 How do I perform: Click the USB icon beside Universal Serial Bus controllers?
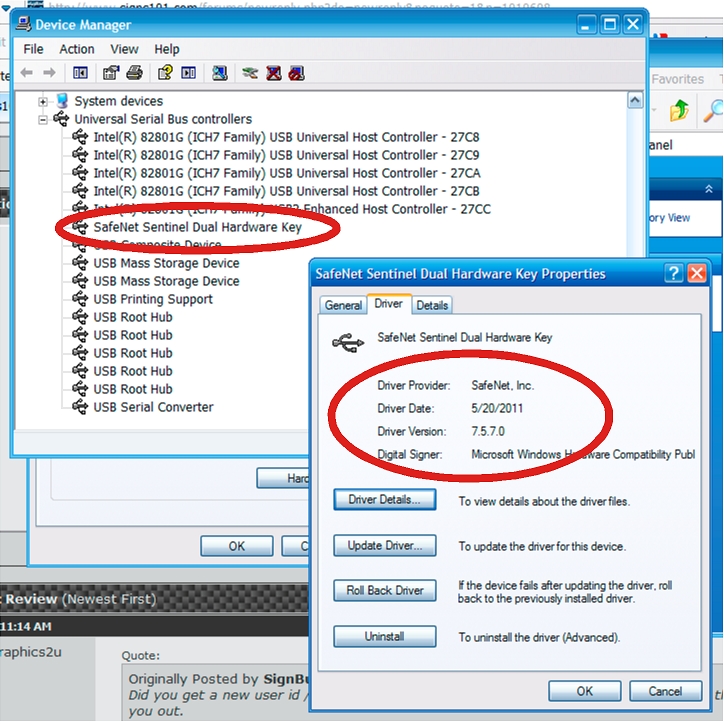tap(61, 119)
